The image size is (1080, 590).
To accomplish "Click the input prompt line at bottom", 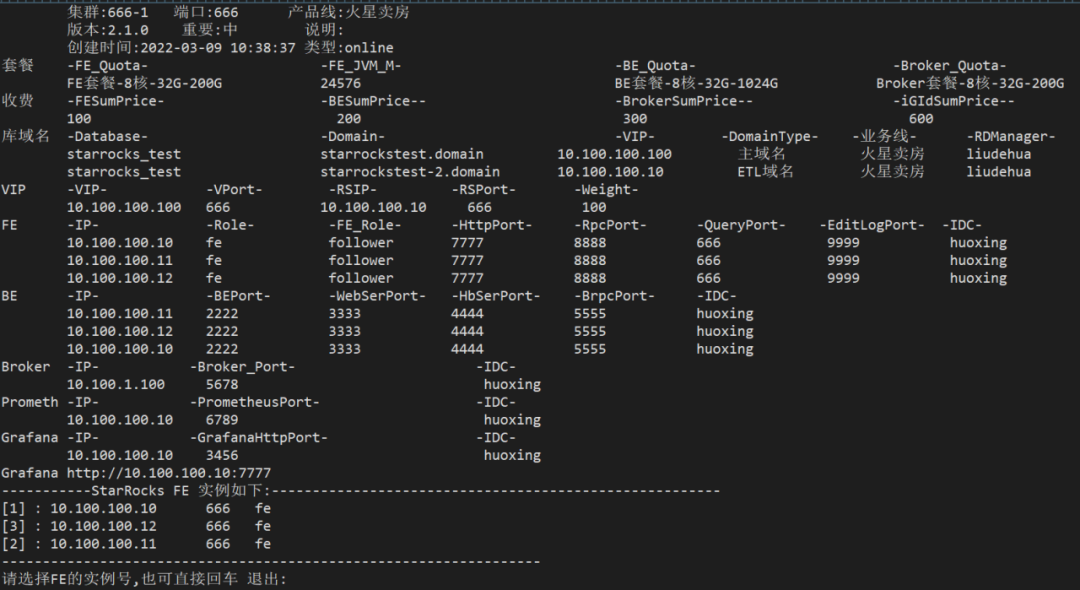I will (144, 579).
